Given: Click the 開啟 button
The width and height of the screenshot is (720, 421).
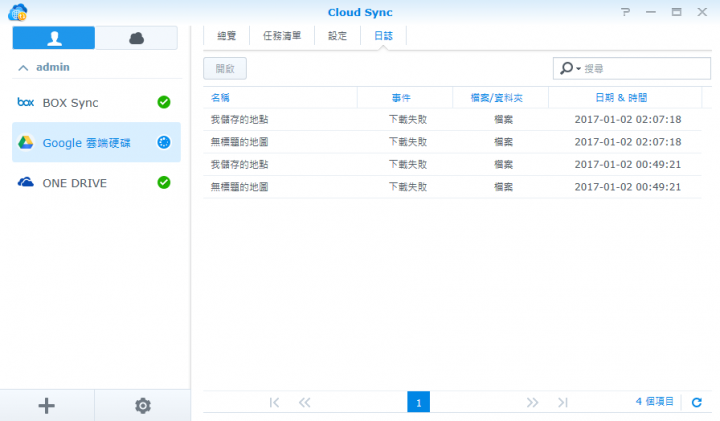Looking at the screenshot, I should pos(225,68).
